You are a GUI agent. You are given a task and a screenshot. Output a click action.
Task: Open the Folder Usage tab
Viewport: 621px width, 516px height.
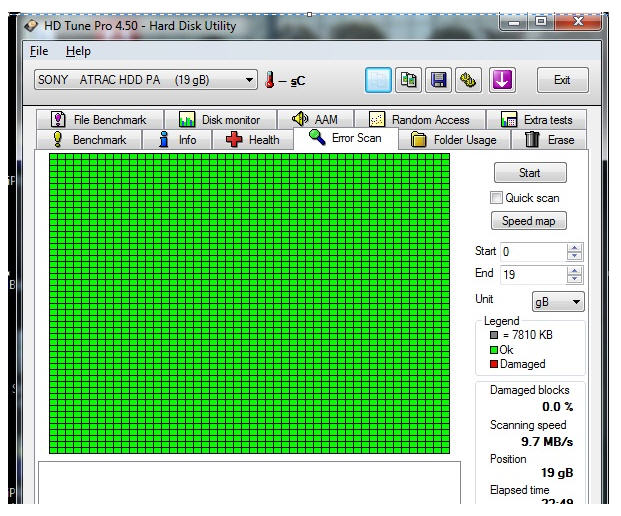pyautogui.click(x=453, y=140)
